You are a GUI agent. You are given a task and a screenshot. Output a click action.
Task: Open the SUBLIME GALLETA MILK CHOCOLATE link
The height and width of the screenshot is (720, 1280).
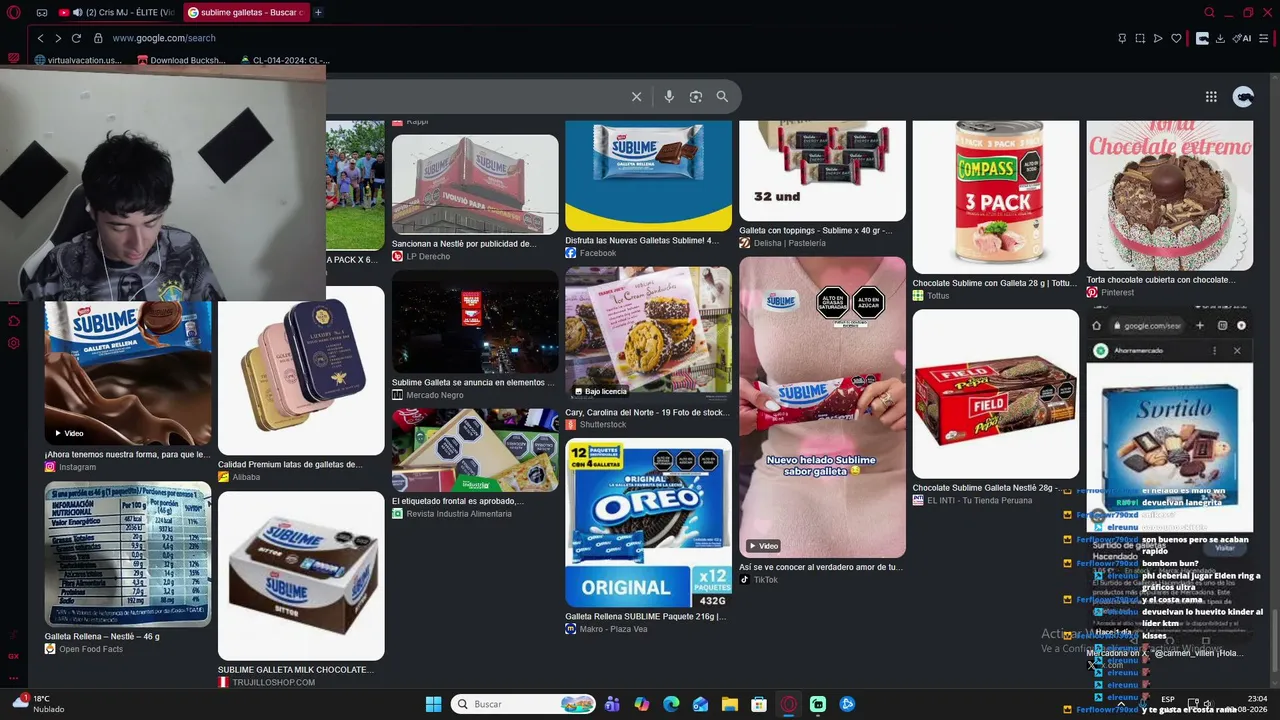296,670
